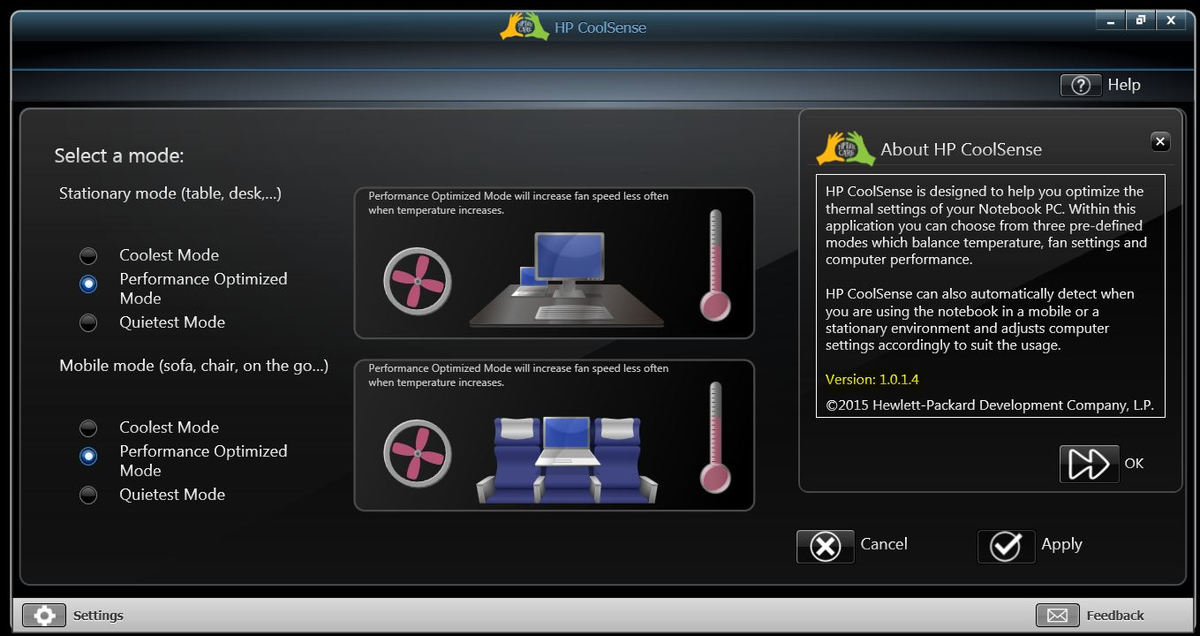The width and height of the screenshot is (1200, 636).
Task: Click the HP CoolSense hands logo in title bar
Action: tap(524, 26)
